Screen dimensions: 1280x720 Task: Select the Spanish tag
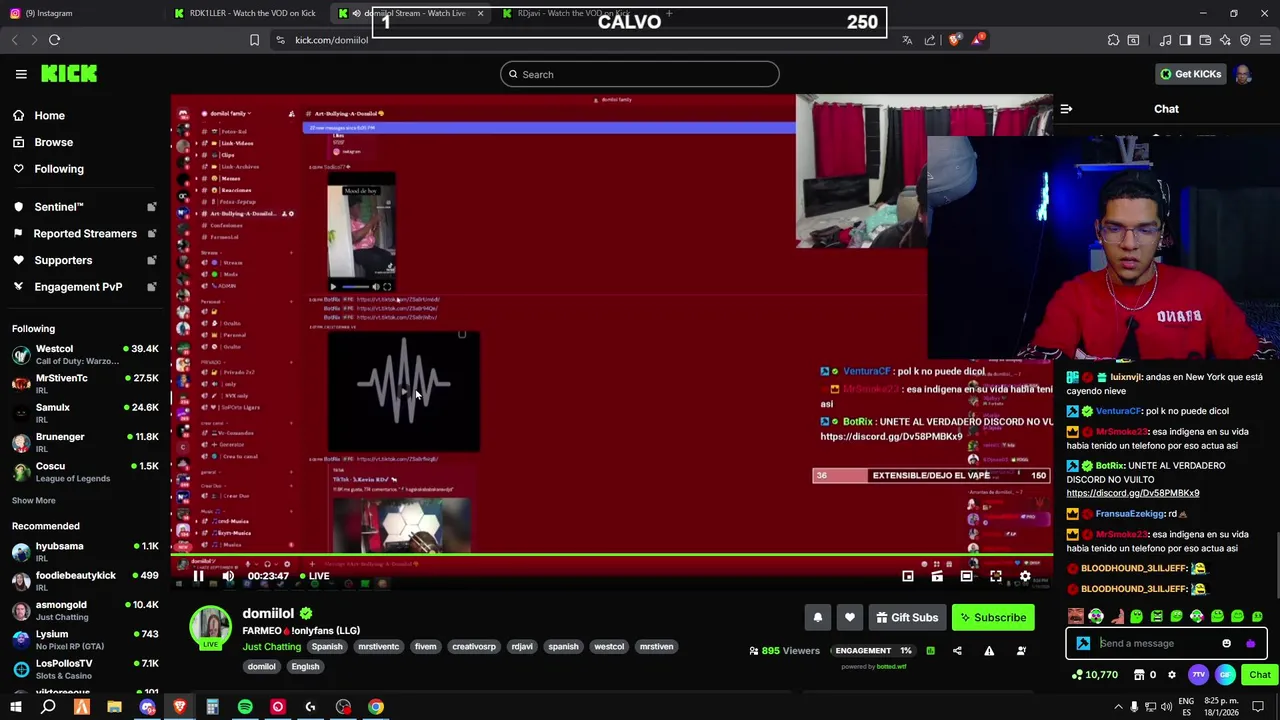coord(327,647)
